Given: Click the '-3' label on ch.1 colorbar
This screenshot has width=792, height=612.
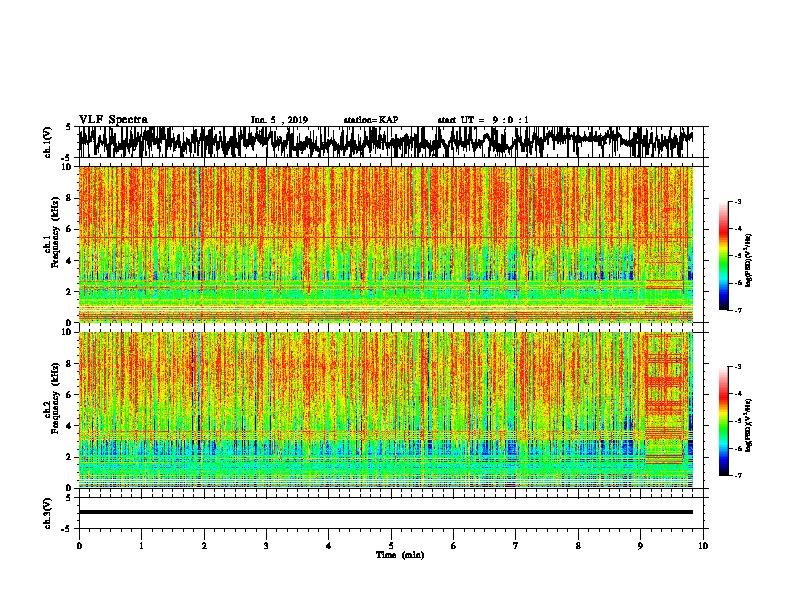Looking at the screenshot, I should (x=738, y=201).
